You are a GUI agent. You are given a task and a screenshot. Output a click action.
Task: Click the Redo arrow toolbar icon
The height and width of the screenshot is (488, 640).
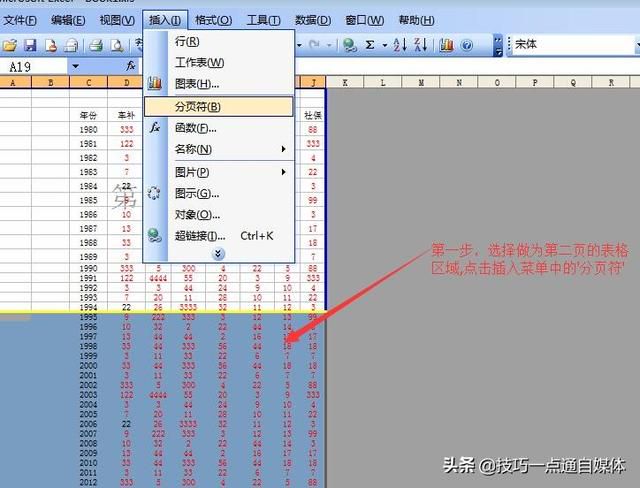(314, 44)
